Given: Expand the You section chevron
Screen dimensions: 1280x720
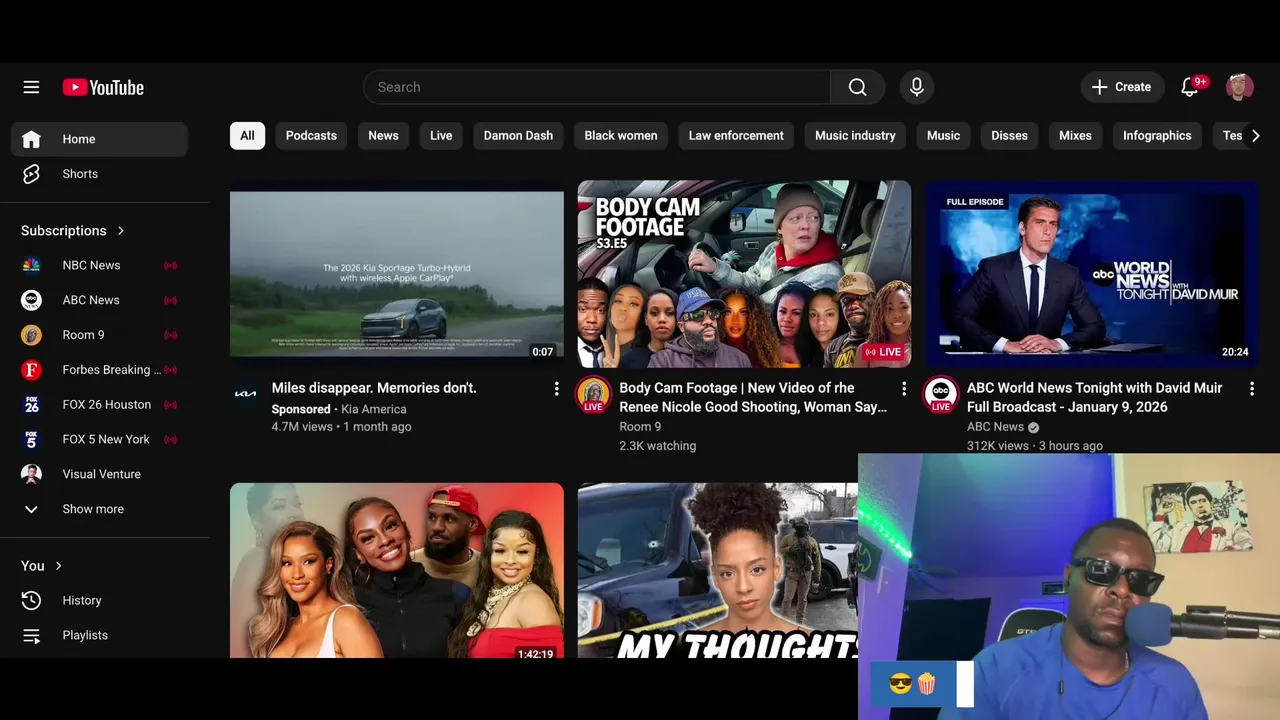Looking at the screenshot, I should (58, 566).
